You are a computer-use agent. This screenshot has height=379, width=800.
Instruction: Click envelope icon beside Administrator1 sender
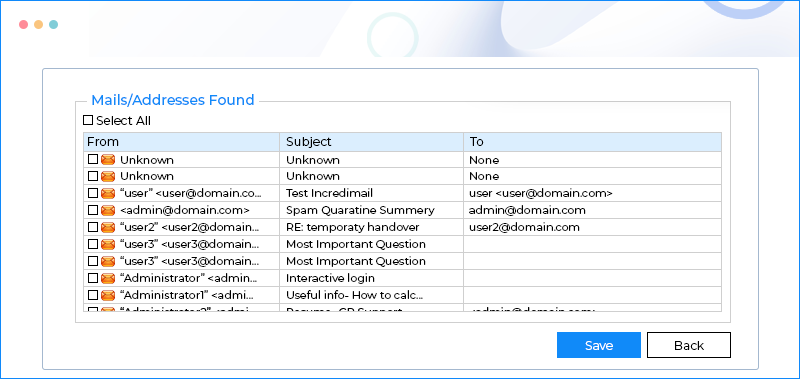108,295
